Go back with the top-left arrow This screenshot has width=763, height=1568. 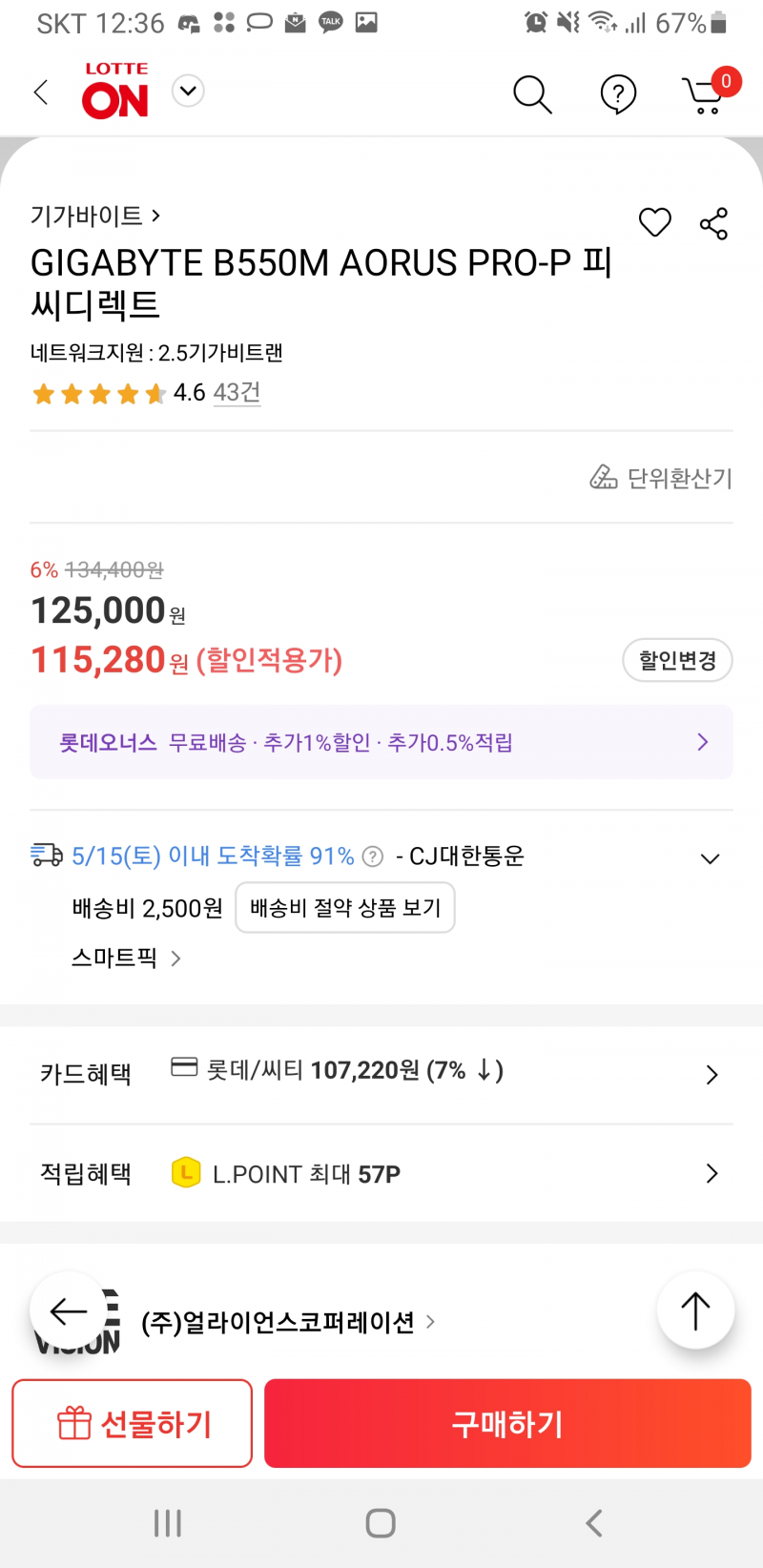(x=41, y=93)
